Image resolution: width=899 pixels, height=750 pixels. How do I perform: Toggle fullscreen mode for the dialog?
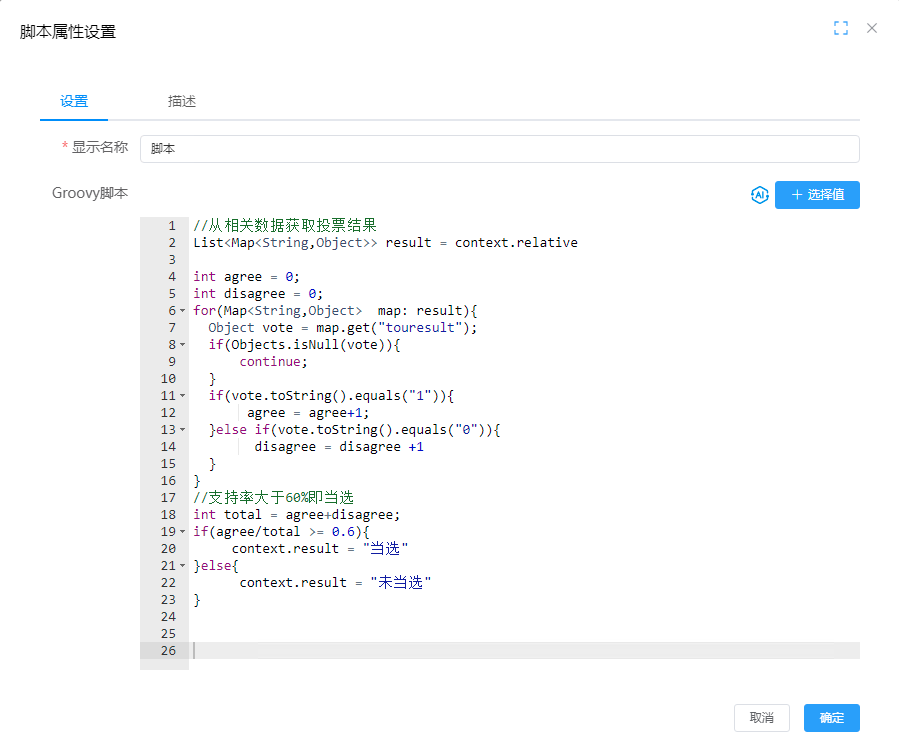(x=841, y=29)
